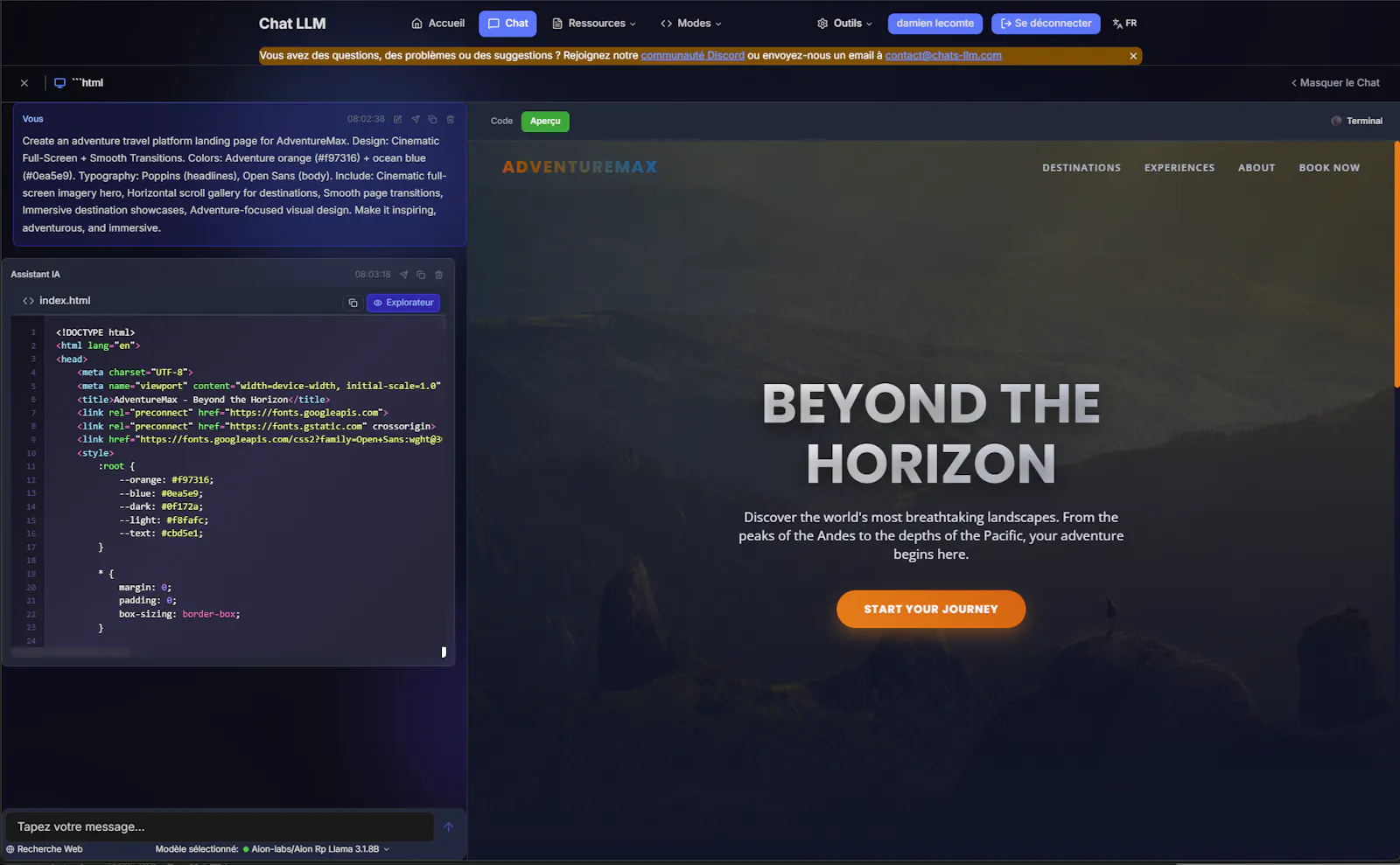
Task: Click the ADVENTUREMAX logo in the preview
Action: [x=579, y=167]
